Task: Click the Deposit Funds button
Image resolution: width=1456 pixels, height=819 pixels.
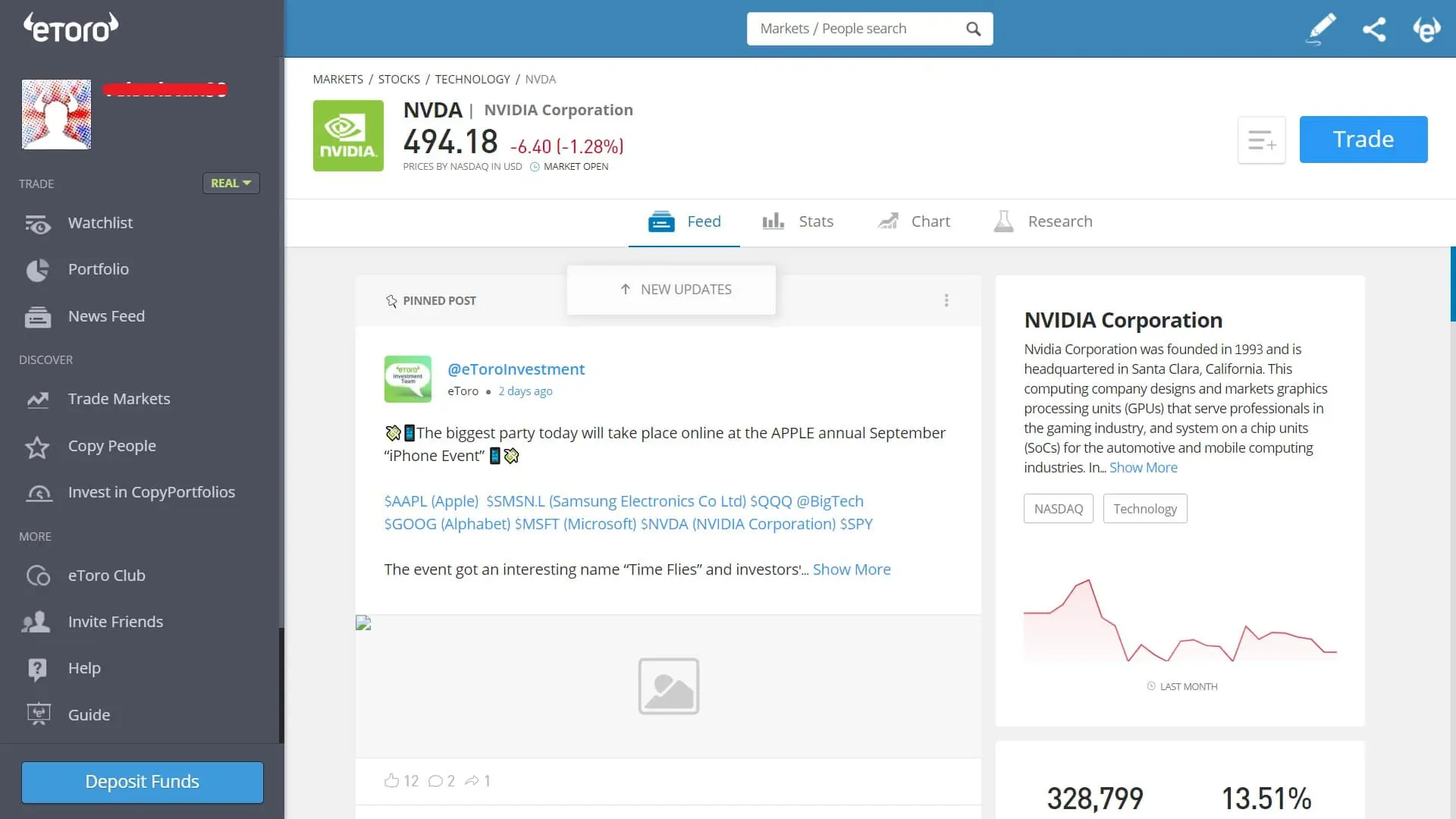Action: click(x=143, y=782)
